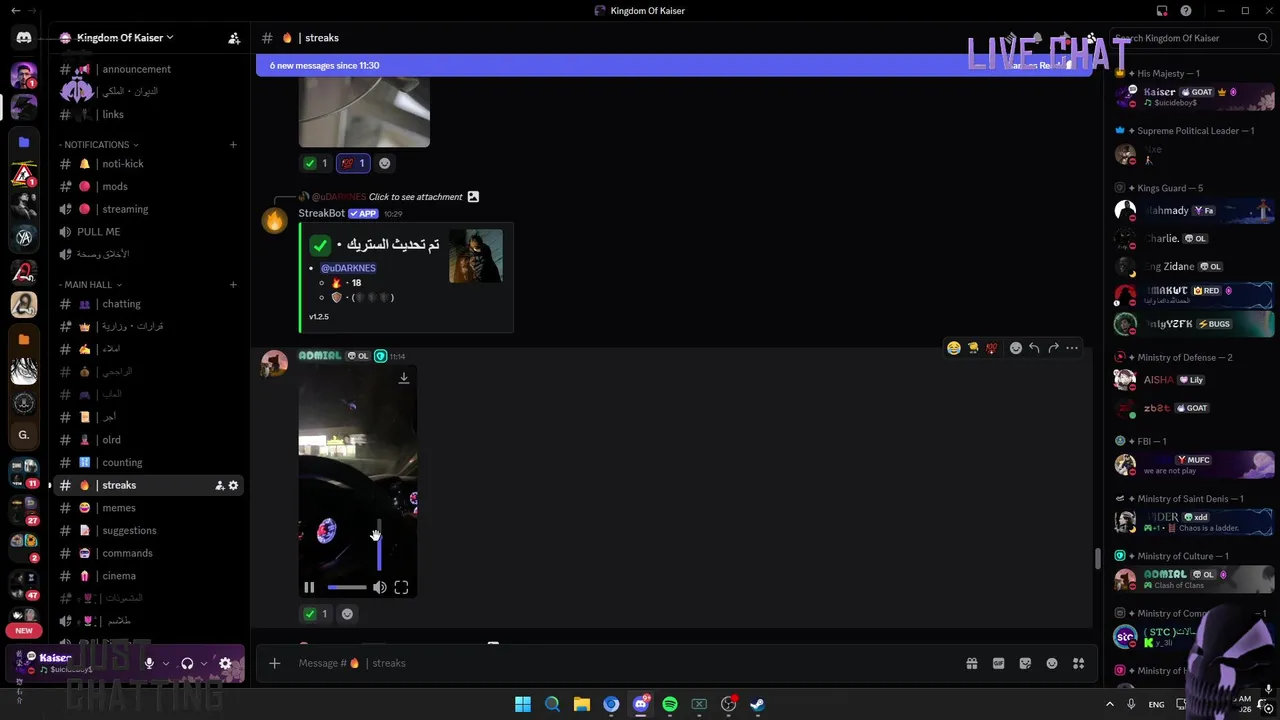The image size is (1280, 720).
Task: Mute the video volume icon
Action: pos(380,588)
